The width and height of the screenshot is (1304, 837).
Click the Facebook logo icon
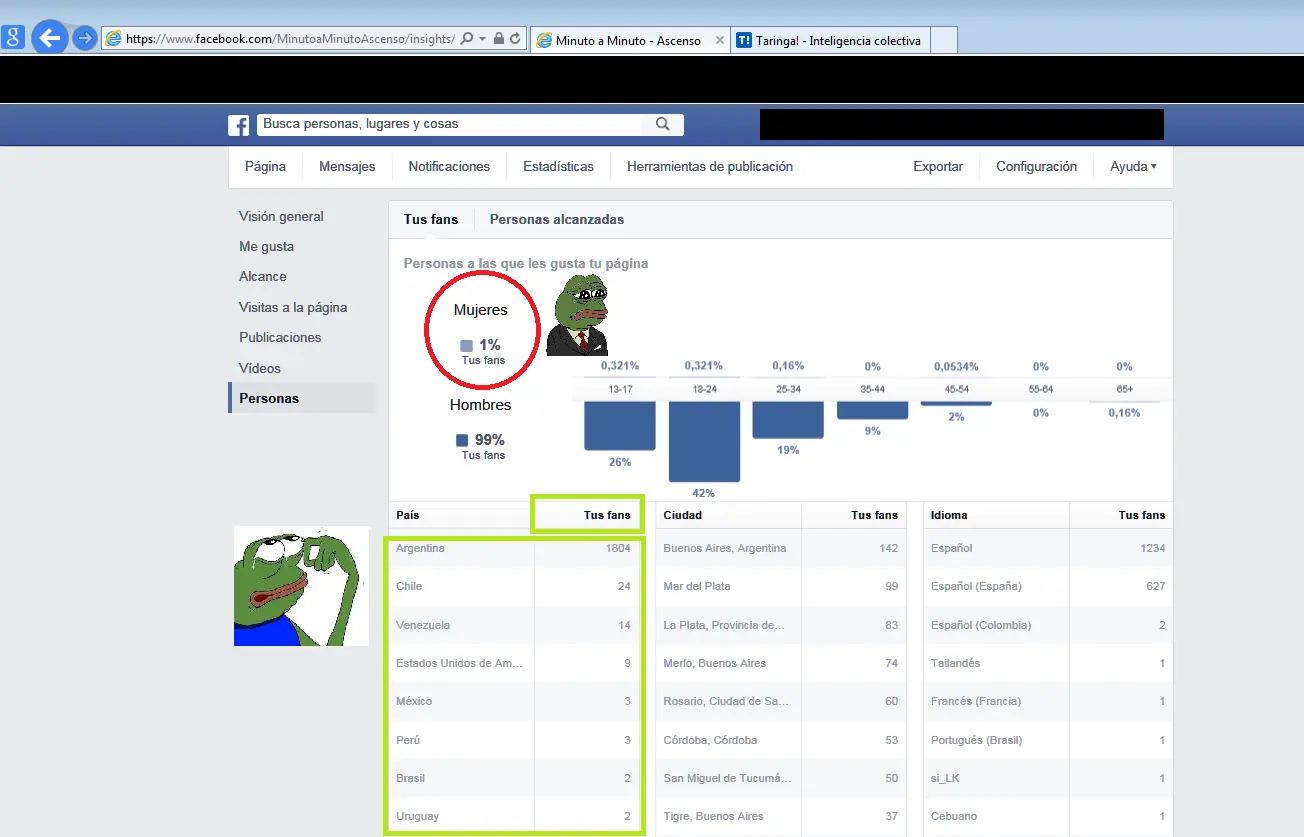239,125
